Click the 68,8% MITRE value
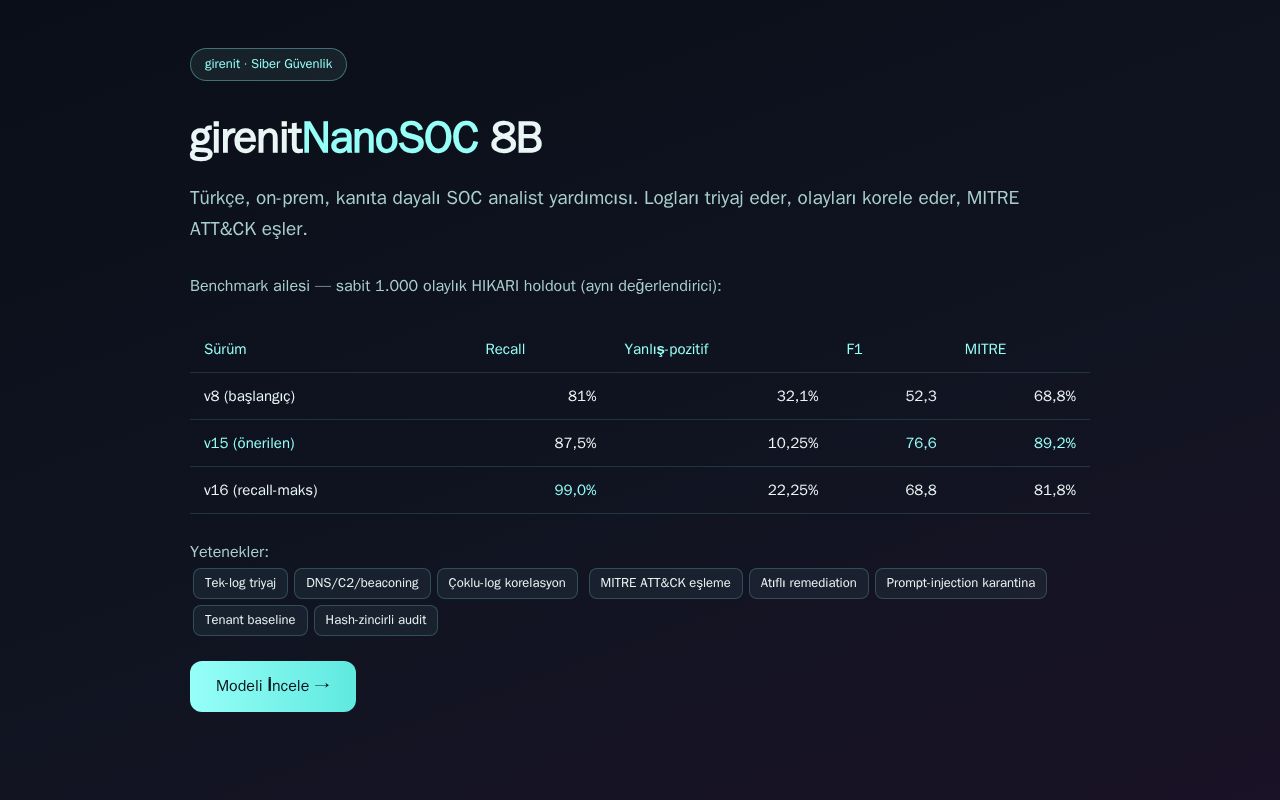 point(1055,396)
